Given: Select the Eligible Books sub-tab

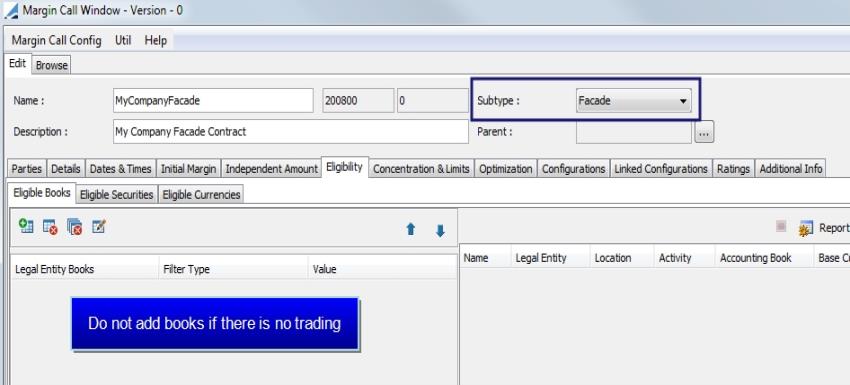Looking at the screenshot, I should (42, 193).
